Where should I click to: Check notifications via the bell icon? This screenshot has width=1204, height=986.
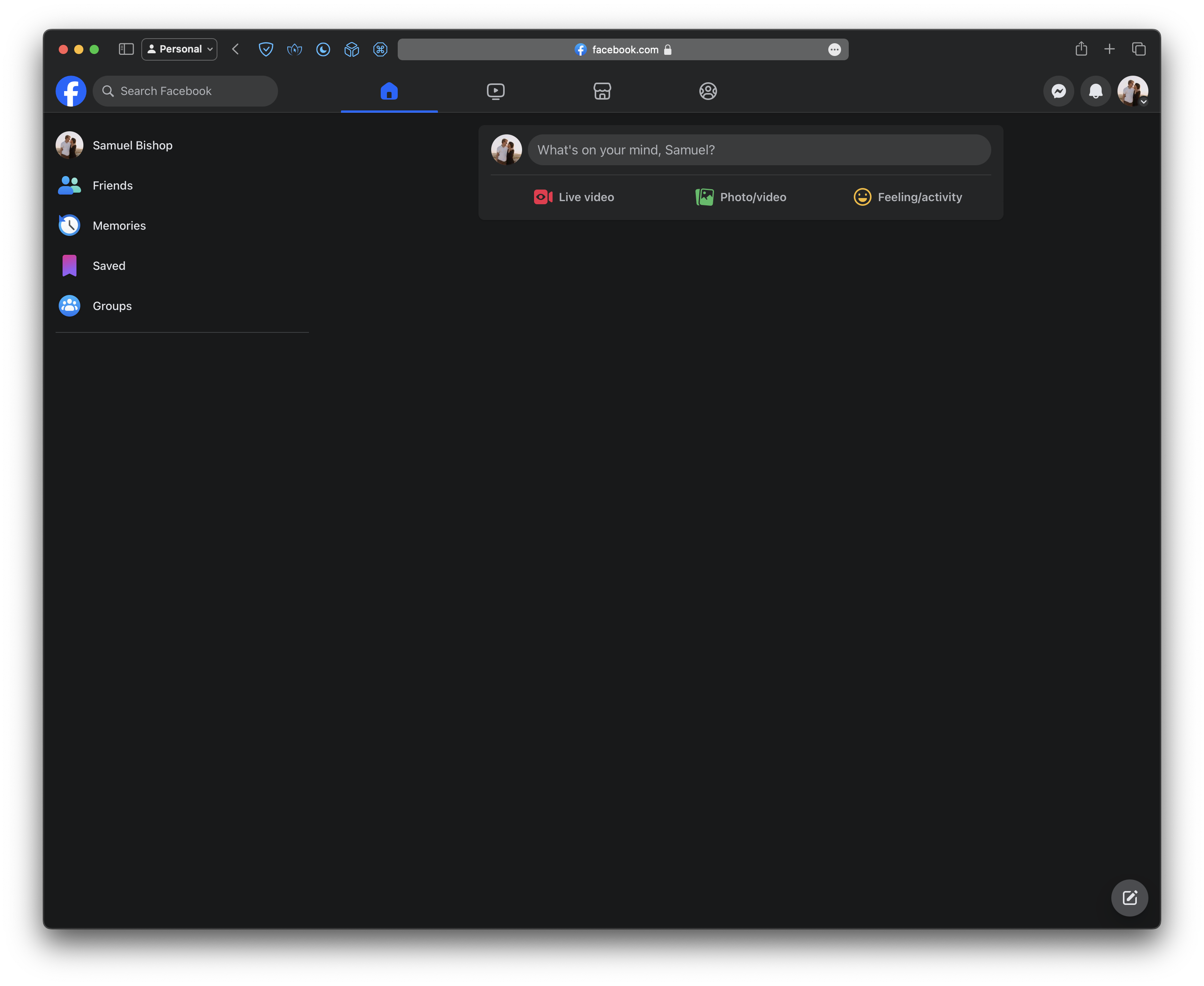[1095, 91]
